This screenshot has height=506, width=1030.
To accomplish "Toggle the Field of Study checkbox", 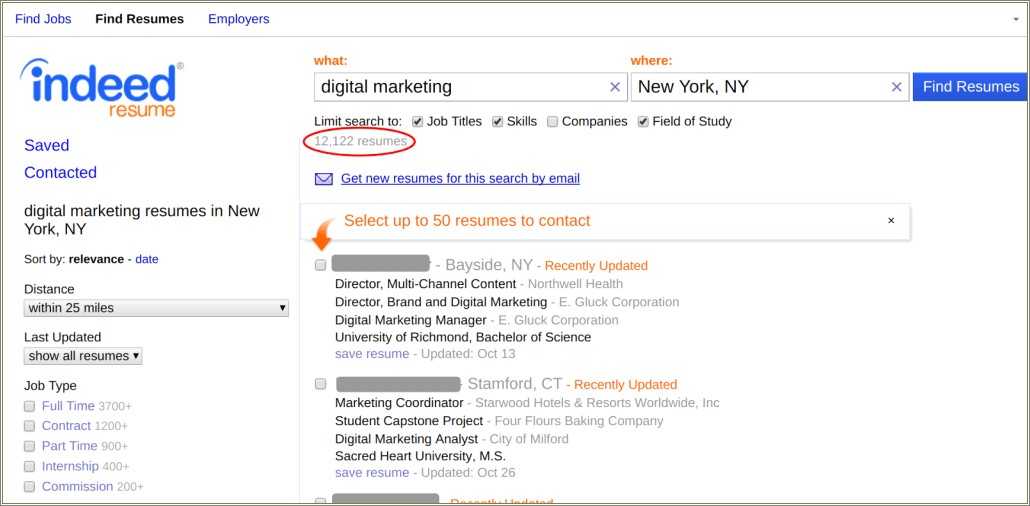I will click(x=643, y=122).
